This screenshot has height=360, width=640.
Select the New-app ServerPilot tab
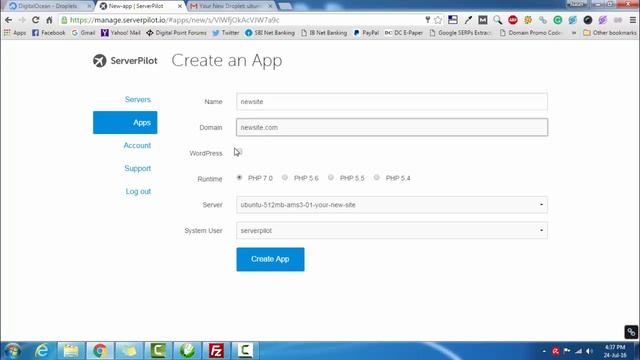(137, 6)
